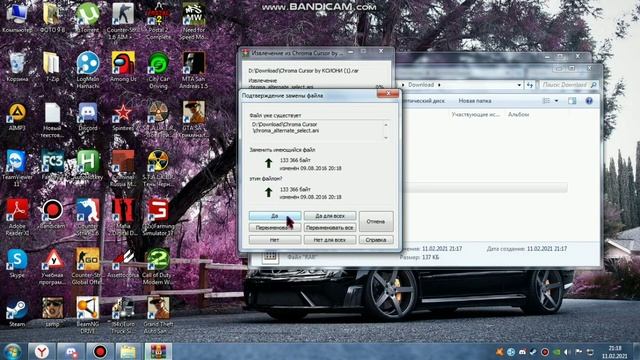Click the Участвующие ис... column header
The height and width of the screenshot is (360, 640).
click(x=476, y=115)
